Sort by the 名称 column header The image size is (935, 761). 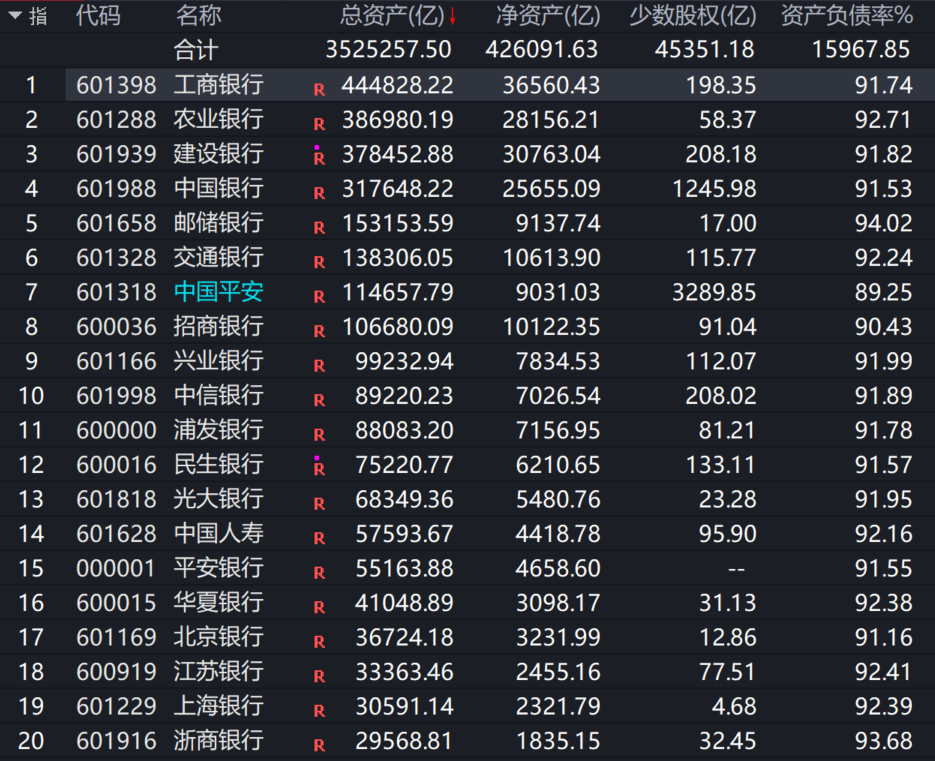199,16
